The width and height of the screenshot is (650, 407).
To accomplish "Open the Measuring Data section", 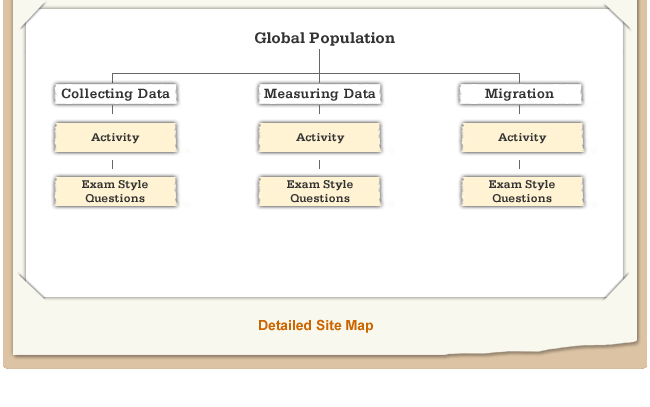I will click(319, 94).
